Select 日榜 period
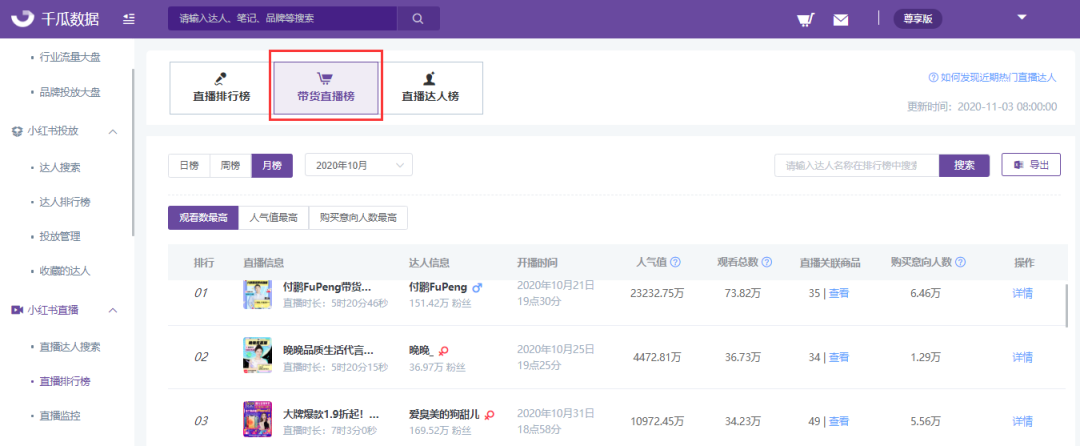 click(x=189, y=166)
